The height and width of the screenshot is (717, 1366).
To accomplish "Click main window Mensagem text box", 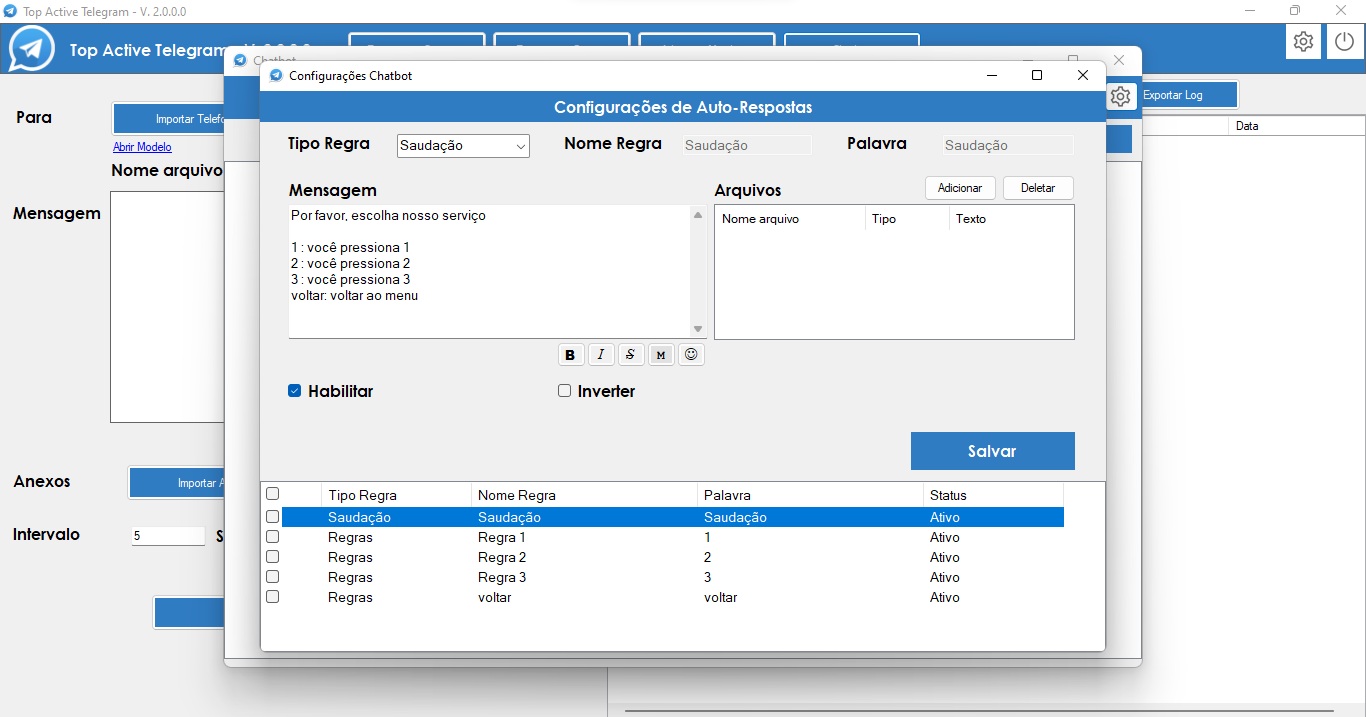I will click(x=167, y=307).
